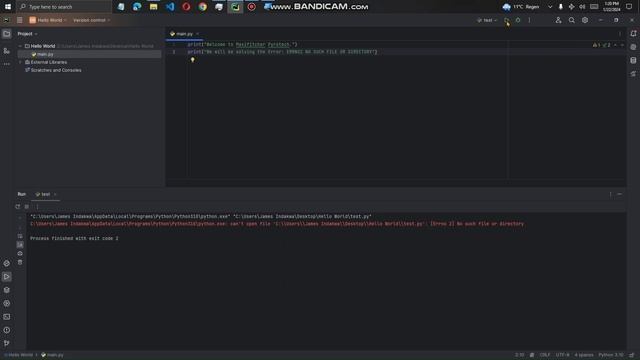Open the Python Packages tool window icon

(x=7, y=263)
